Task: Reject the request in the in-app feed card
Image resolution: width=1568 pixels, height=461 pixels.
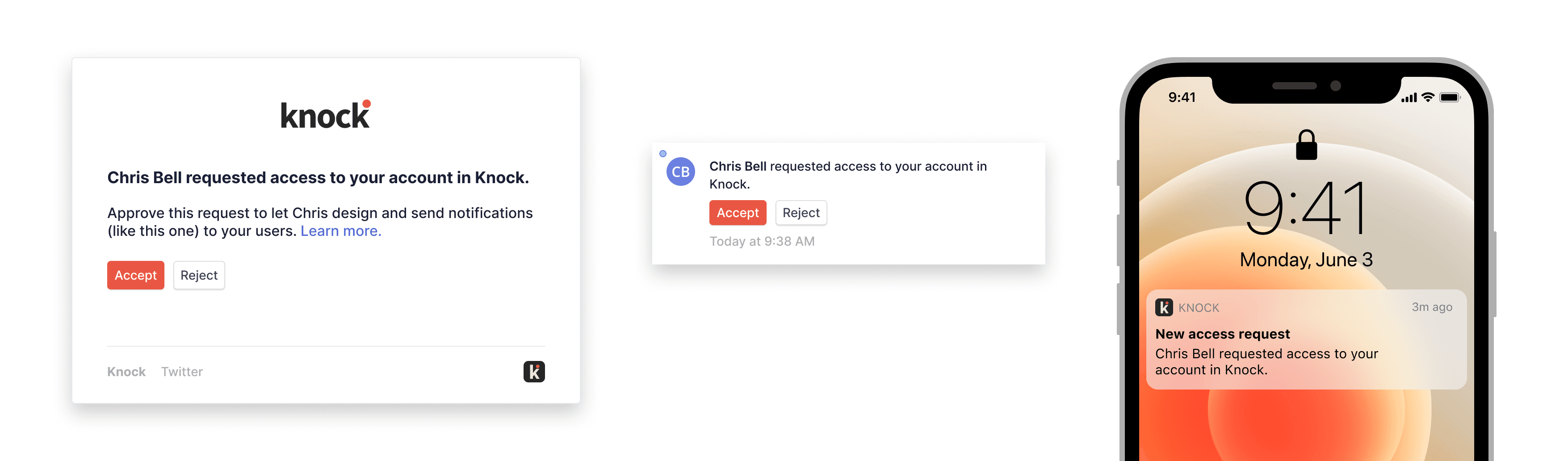Action: tap(801, 213)
